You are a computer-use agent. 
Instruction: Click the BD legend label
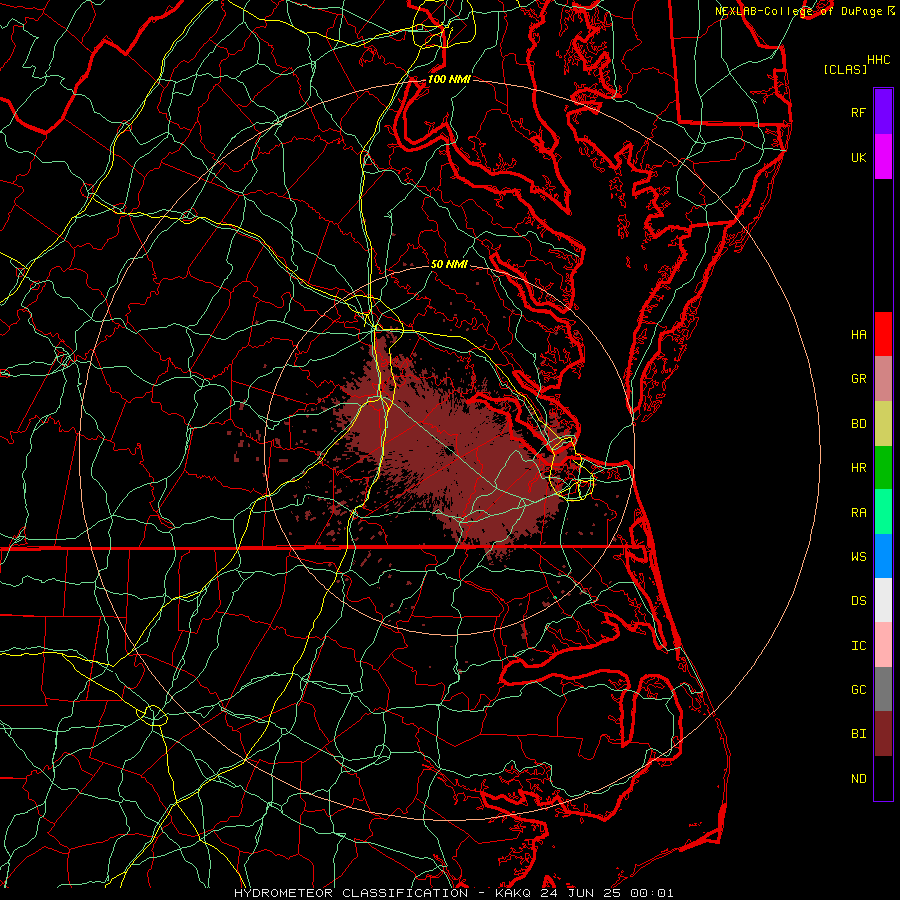[x=858, y=424]
